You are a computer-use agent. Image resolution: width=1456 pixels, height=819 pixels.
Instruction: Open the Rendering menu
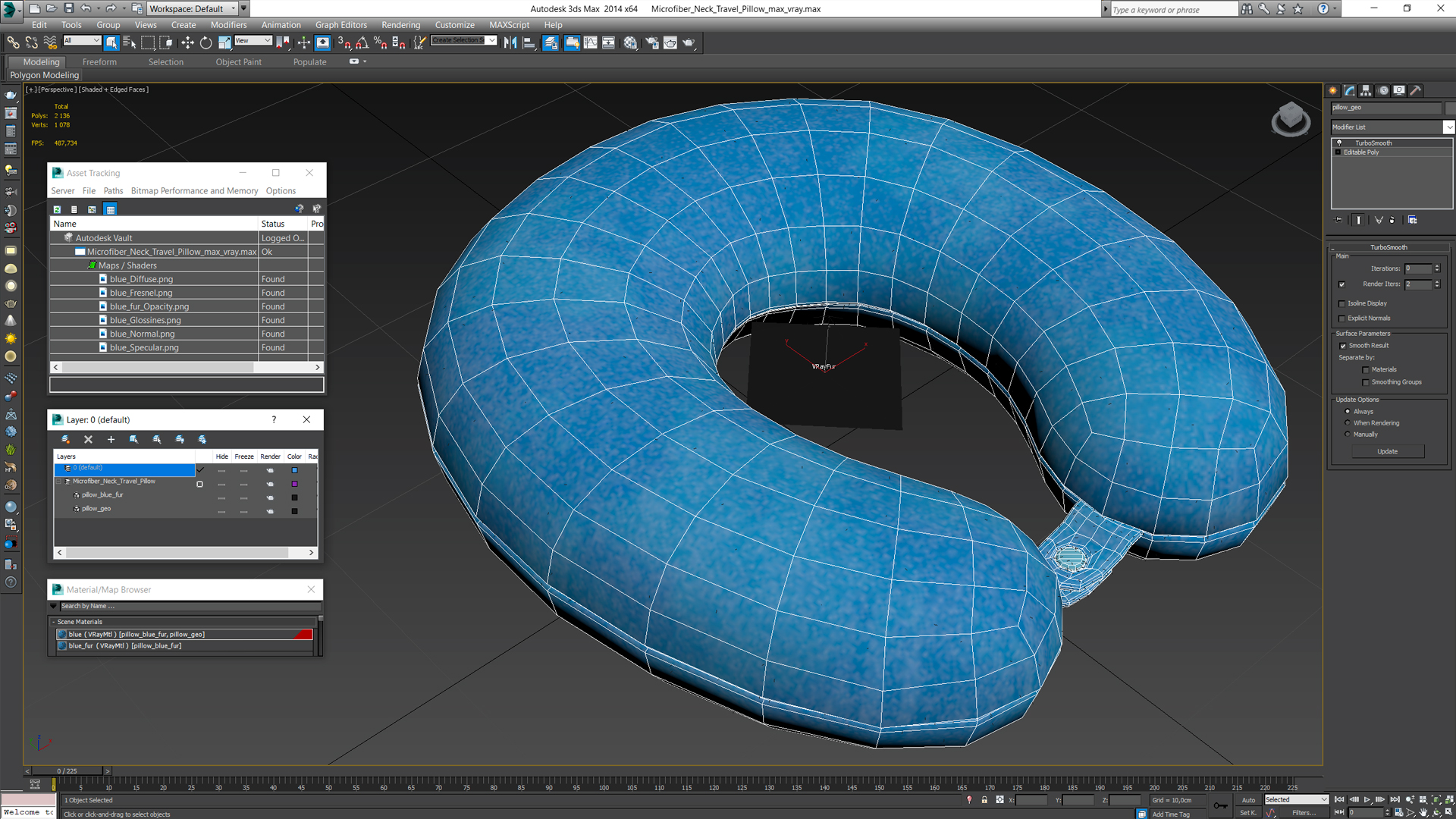[x=400, y=25]
